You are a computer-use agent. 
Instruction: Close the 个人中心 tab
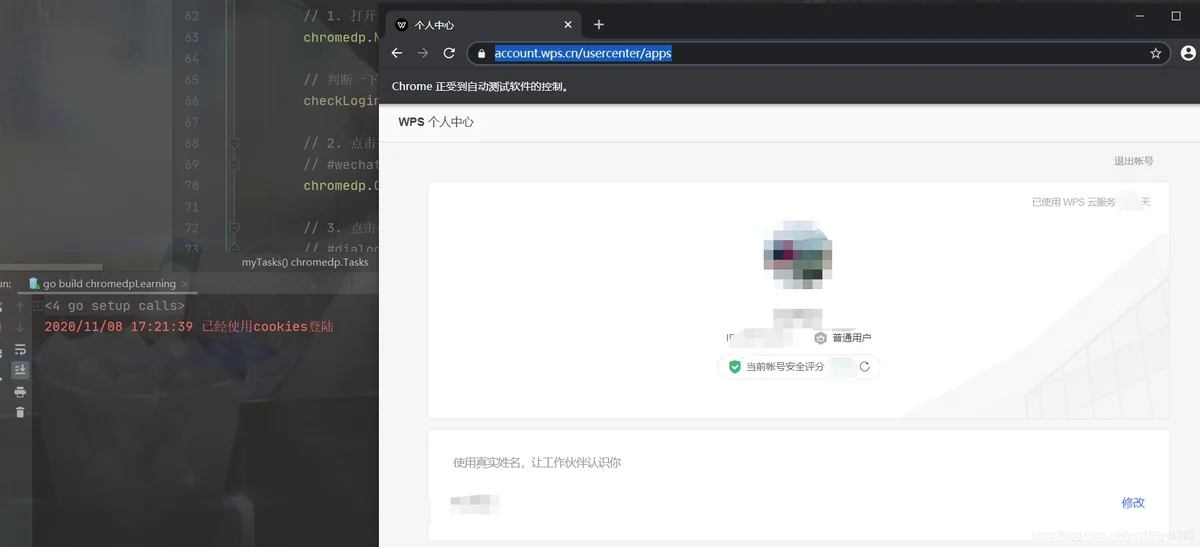pos(568,25)
